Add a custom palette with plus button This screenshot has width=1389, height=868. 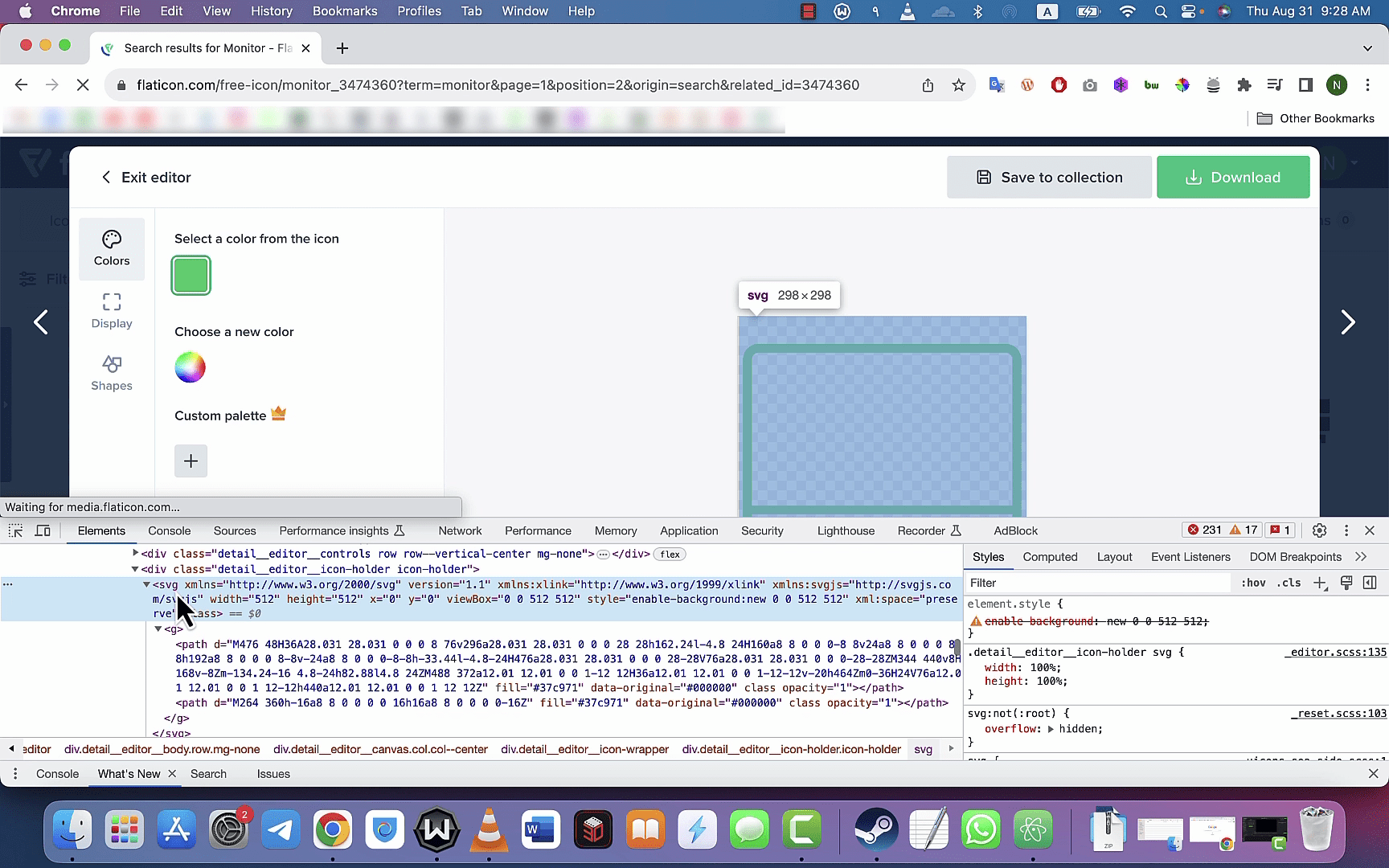click(191, 461)
